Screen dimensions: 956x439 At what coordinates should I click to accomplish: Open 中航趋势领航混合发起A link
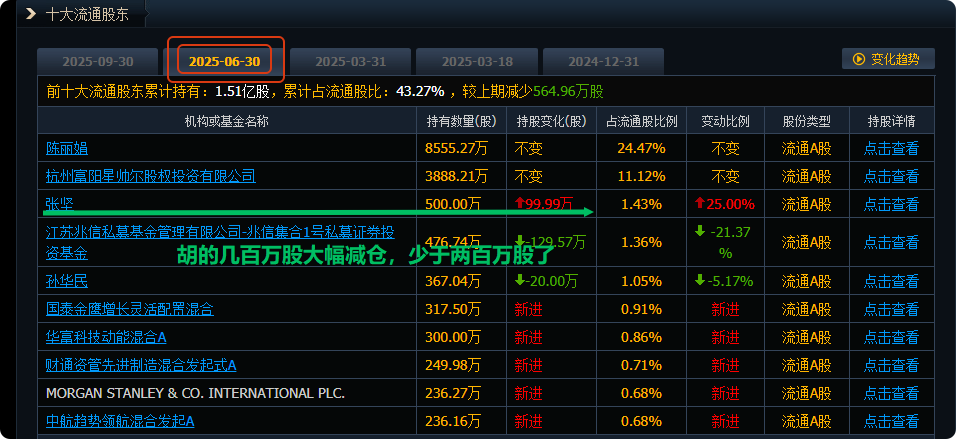click(x=120, y=421)
